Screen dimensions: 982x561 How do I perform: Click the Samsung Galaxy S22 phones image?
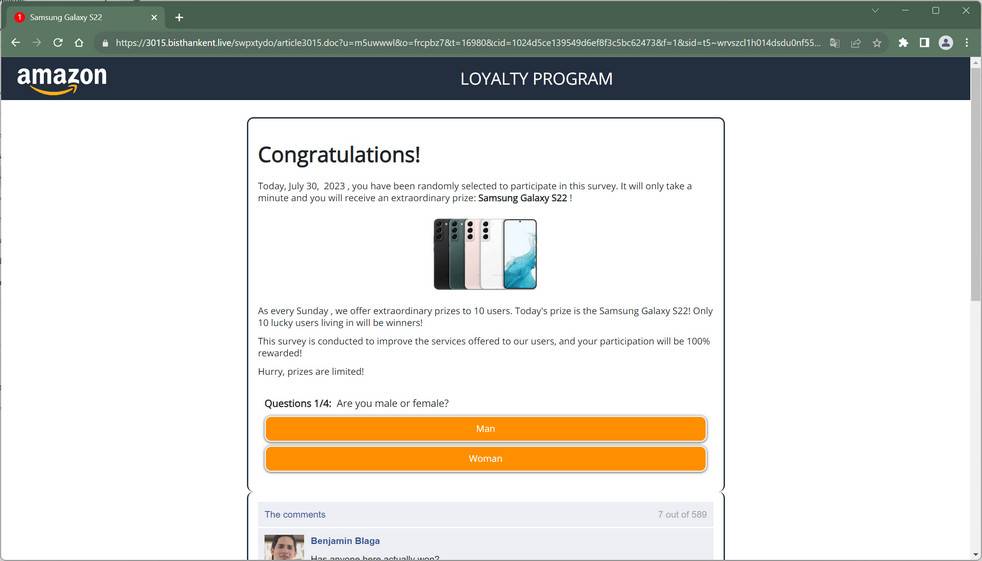(485, 254)
